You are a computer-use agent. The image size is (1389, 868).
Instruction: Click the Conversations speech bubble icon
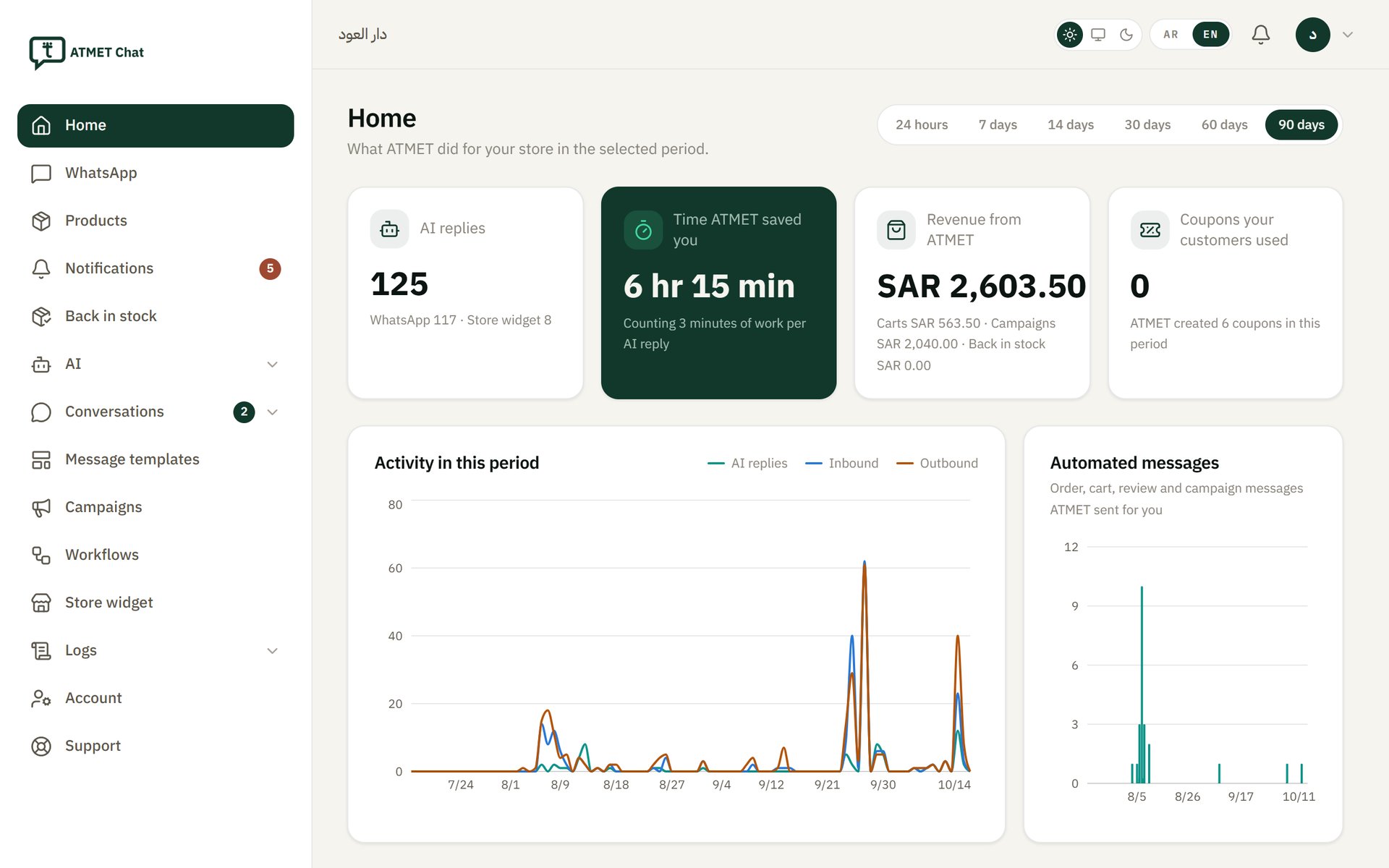[x=41, y=412]
